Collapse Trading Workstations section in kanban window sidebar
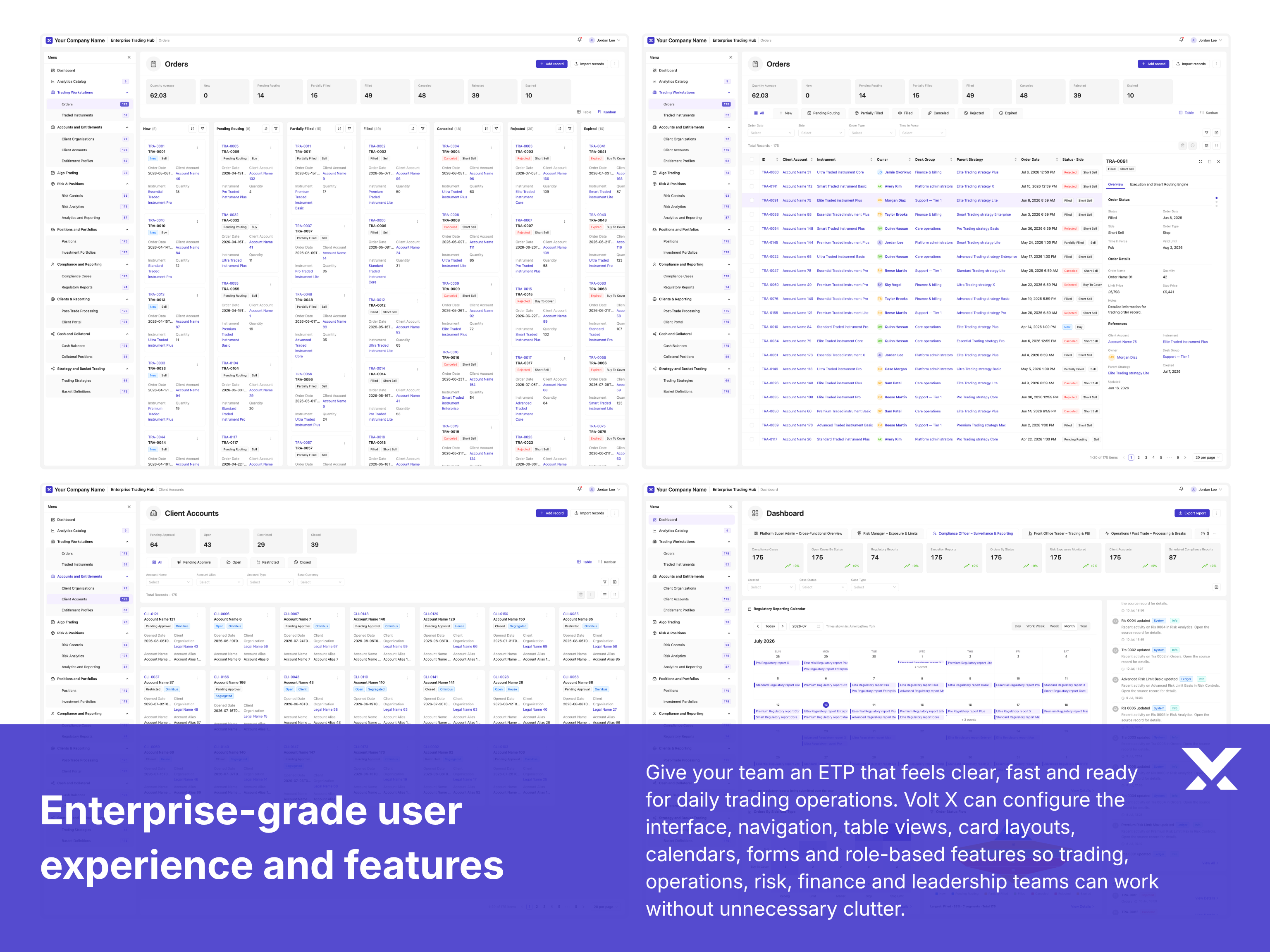 127,93
